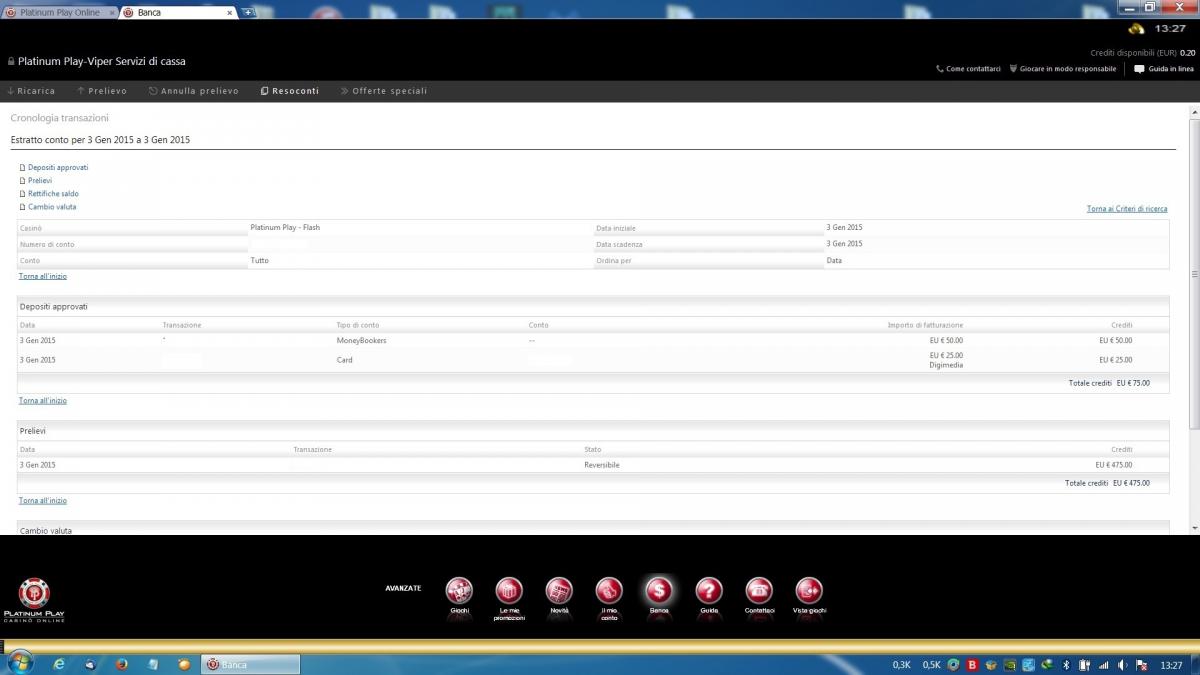The height and width of the screenshot is (675, 1200).
Task: Click the MoneyBookers deposit row
Action: (x=593, y=341)
